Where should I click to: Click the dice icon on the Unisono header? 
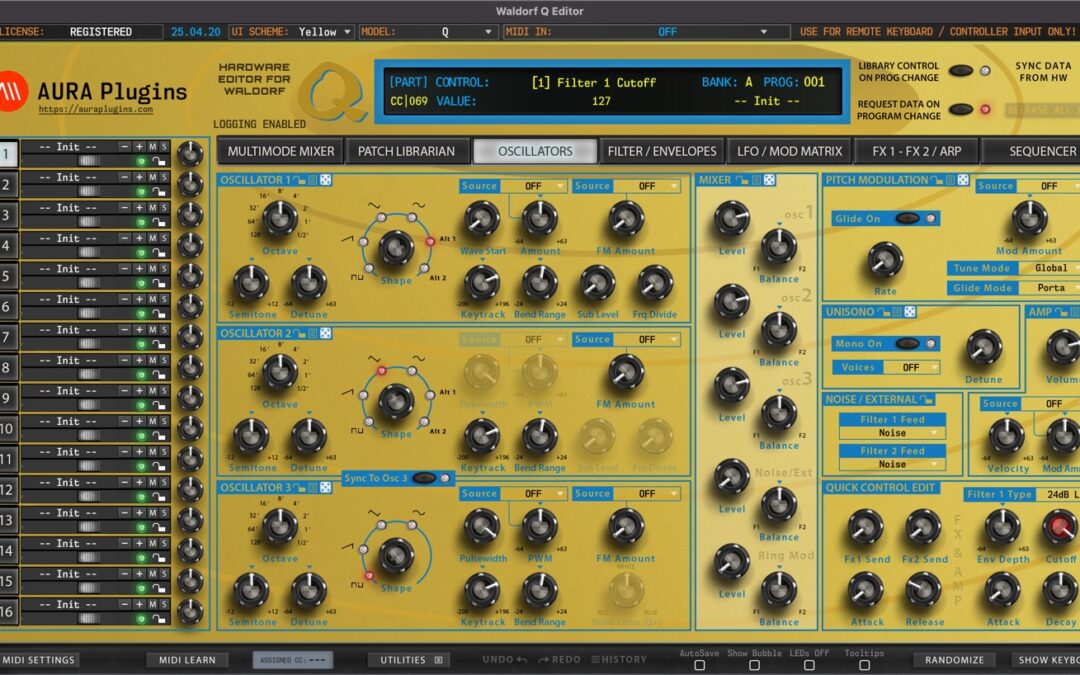coord(909,311)
